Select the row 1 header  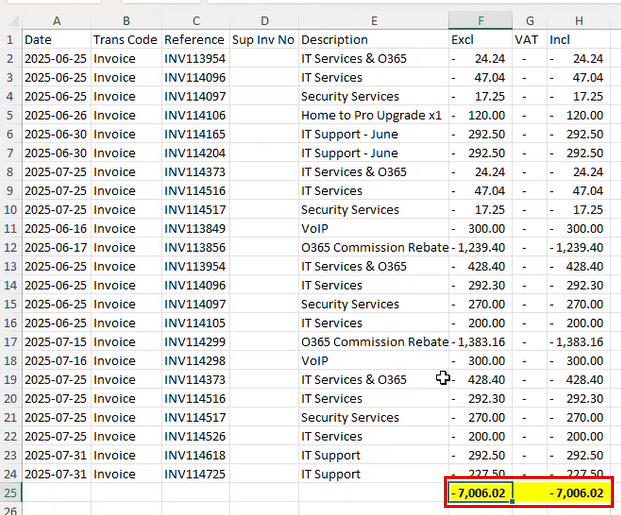[x=10, y=39]
